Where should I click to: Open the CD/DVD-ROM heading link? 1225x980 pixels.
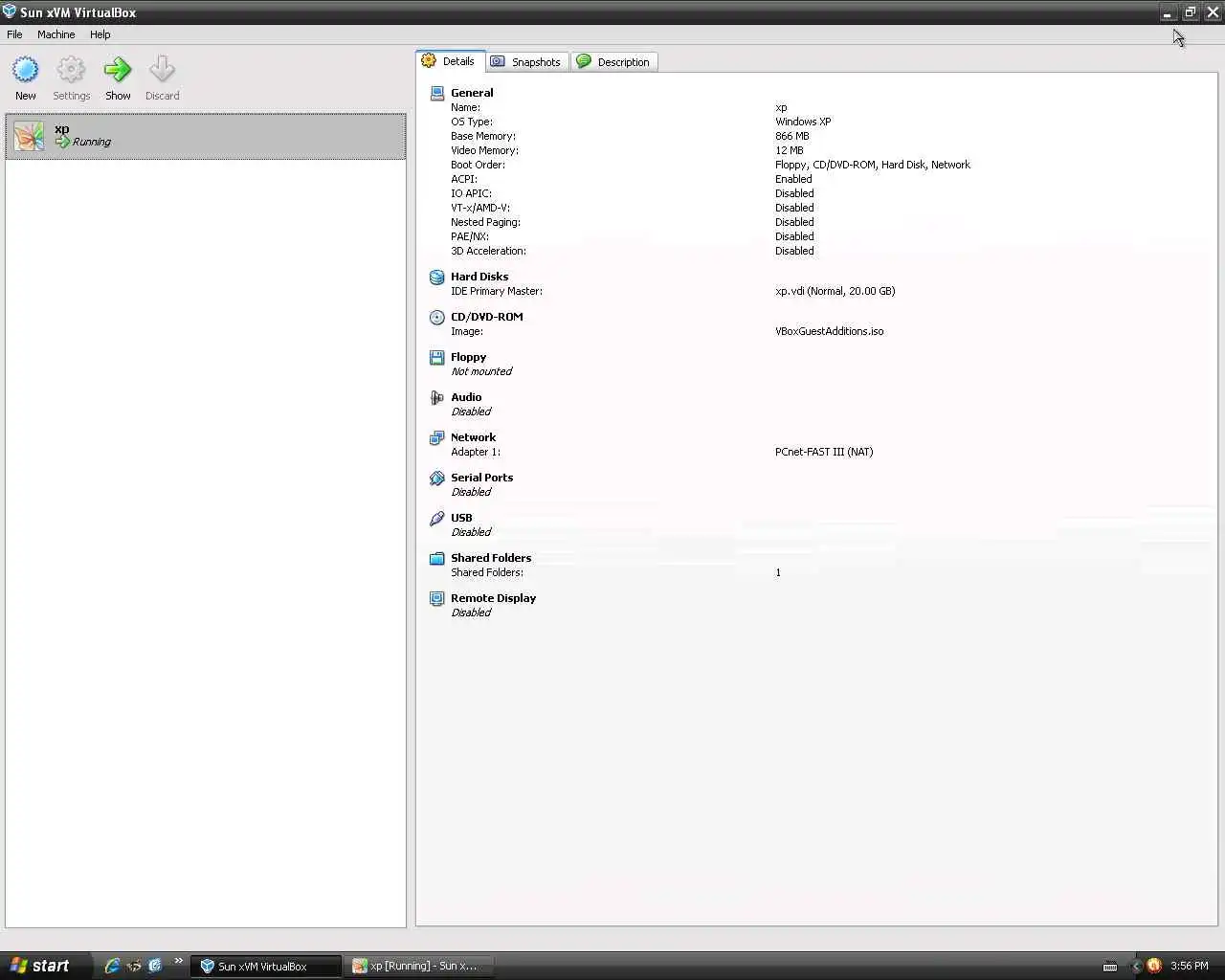tap(487, 317)
